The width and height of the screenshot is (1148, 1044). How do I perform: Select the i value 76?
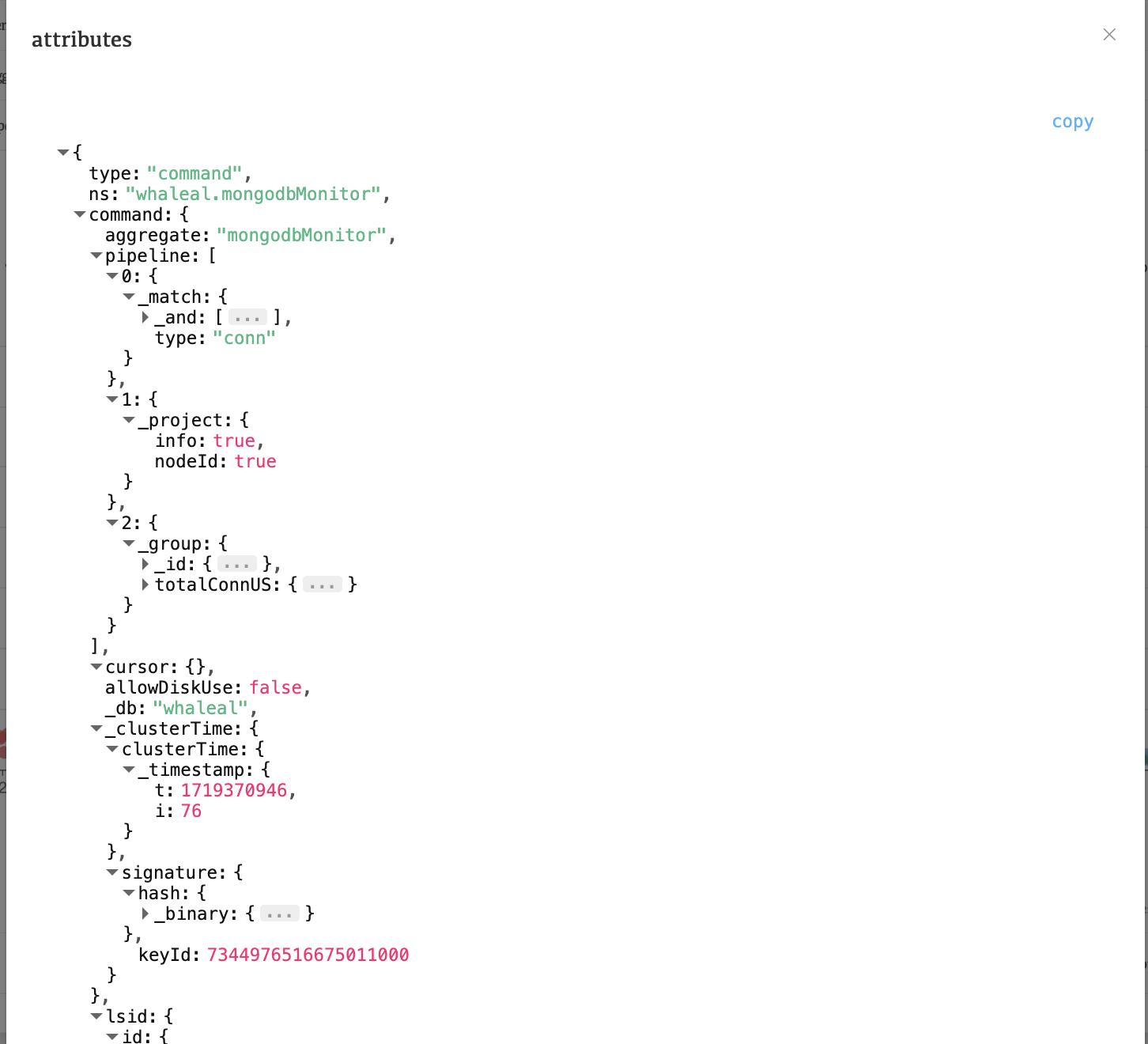tap(191, 811)
